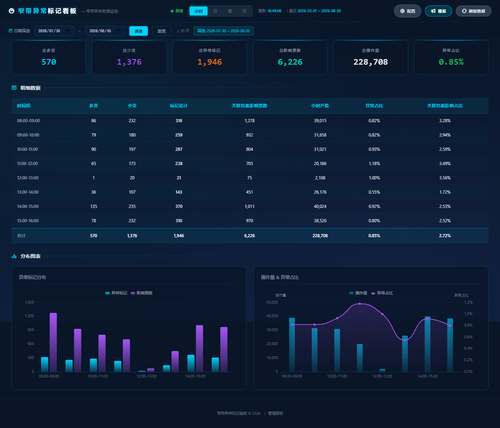Click the green online status dot

point(172,11)
